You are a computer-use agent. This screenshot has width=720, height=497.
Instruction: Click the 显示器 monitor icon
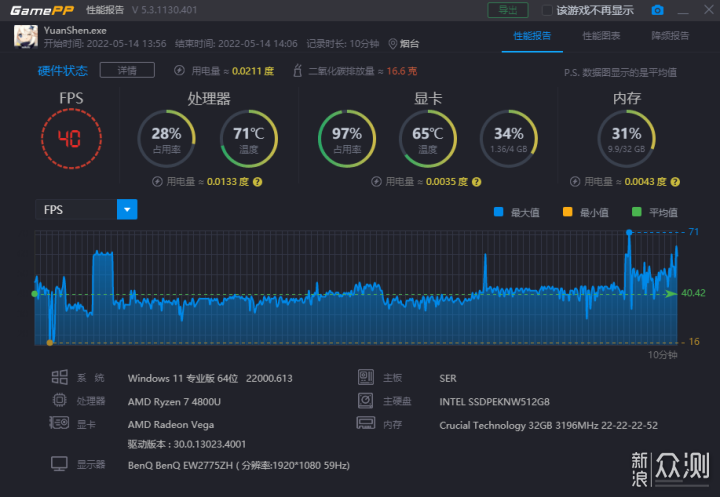(59, 464)
